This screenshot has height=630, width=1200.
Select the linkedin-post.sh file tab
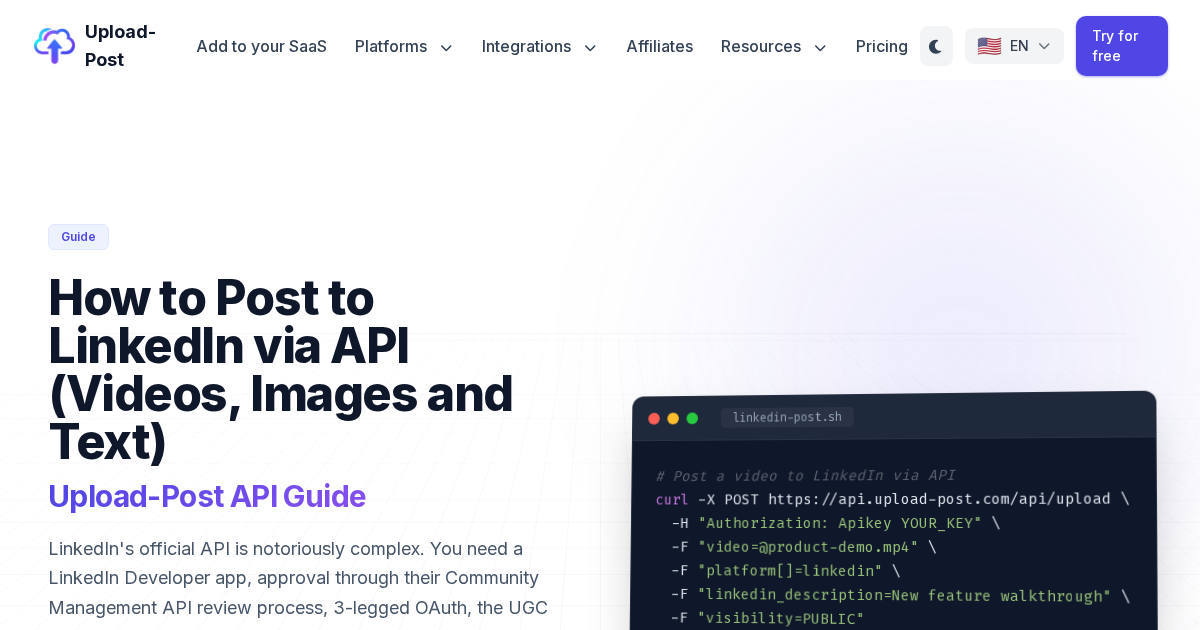(x=787, y=417)
